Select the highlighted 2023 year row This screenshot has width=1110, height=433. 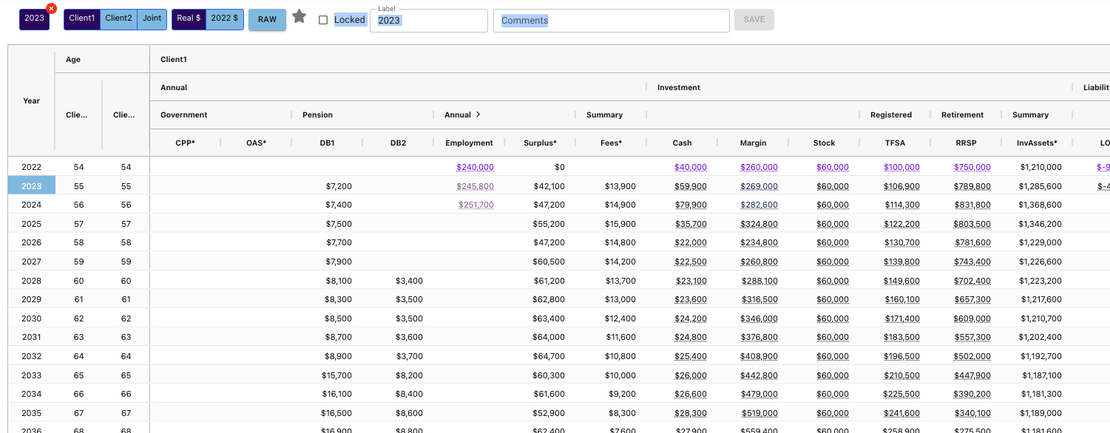coord(31,186)
